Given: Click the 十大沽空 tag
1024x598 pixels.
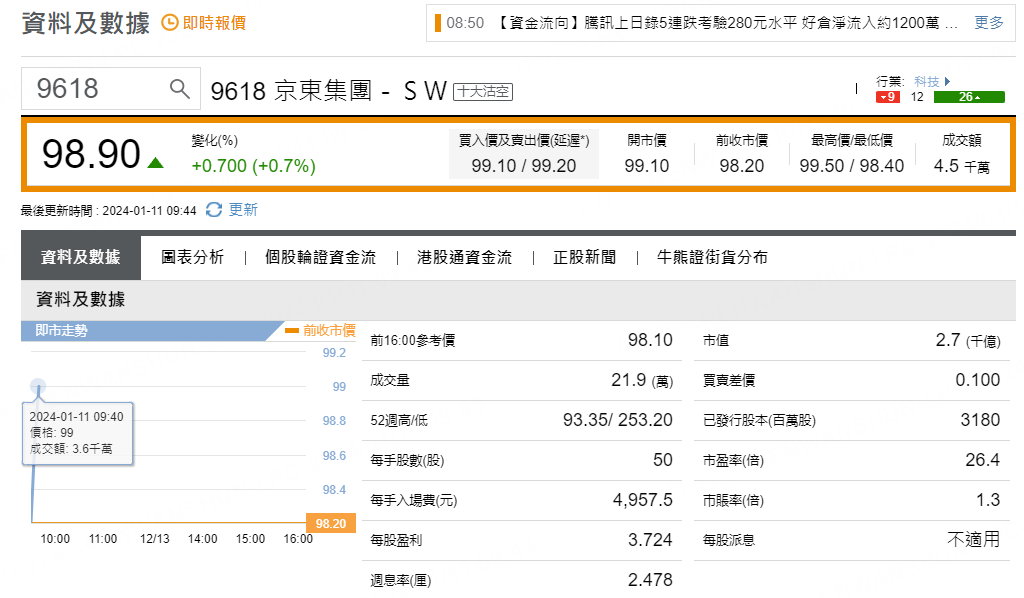Looking at the screenshot, I should 483,91.
